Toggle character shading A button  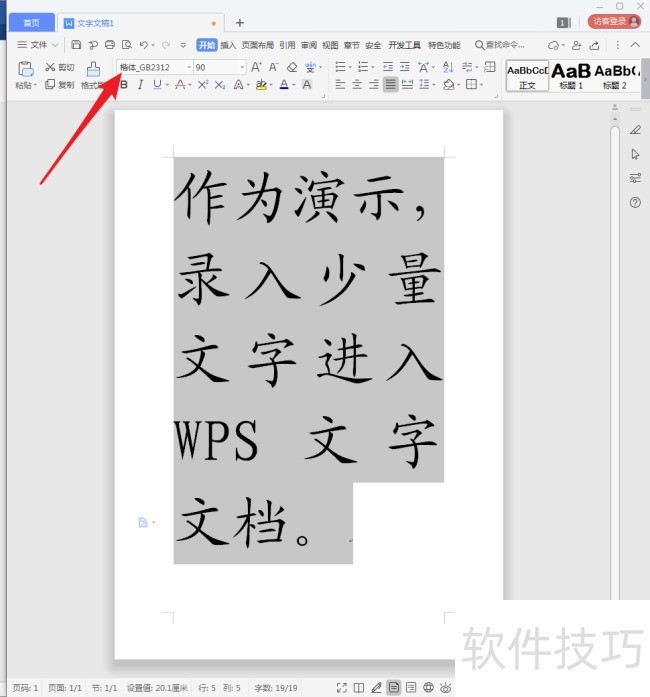[x=307, y=84]
